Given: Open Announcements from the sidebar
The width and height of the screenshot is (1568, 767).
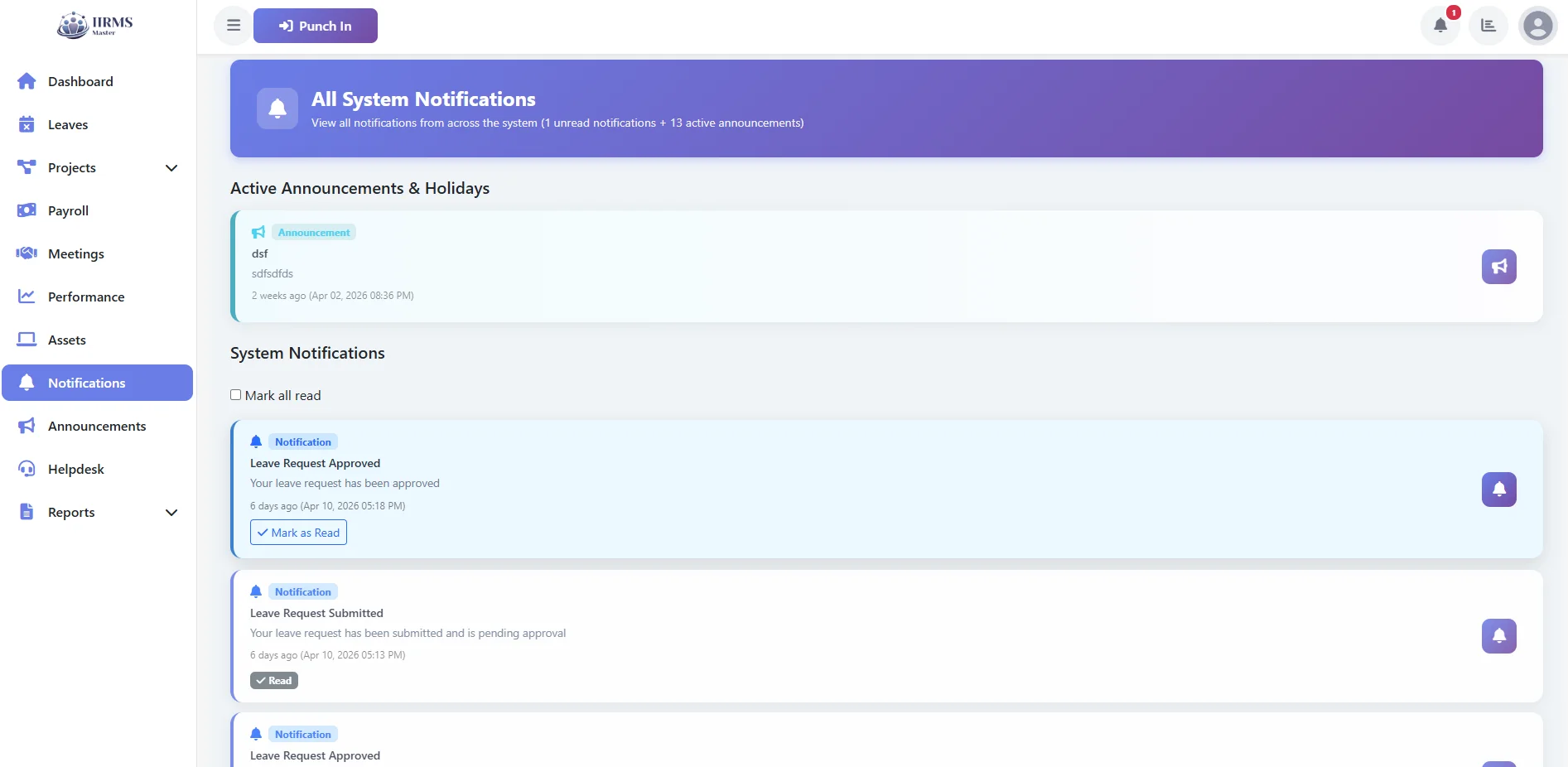Looking at the screenshot, I should coord(98,426).
